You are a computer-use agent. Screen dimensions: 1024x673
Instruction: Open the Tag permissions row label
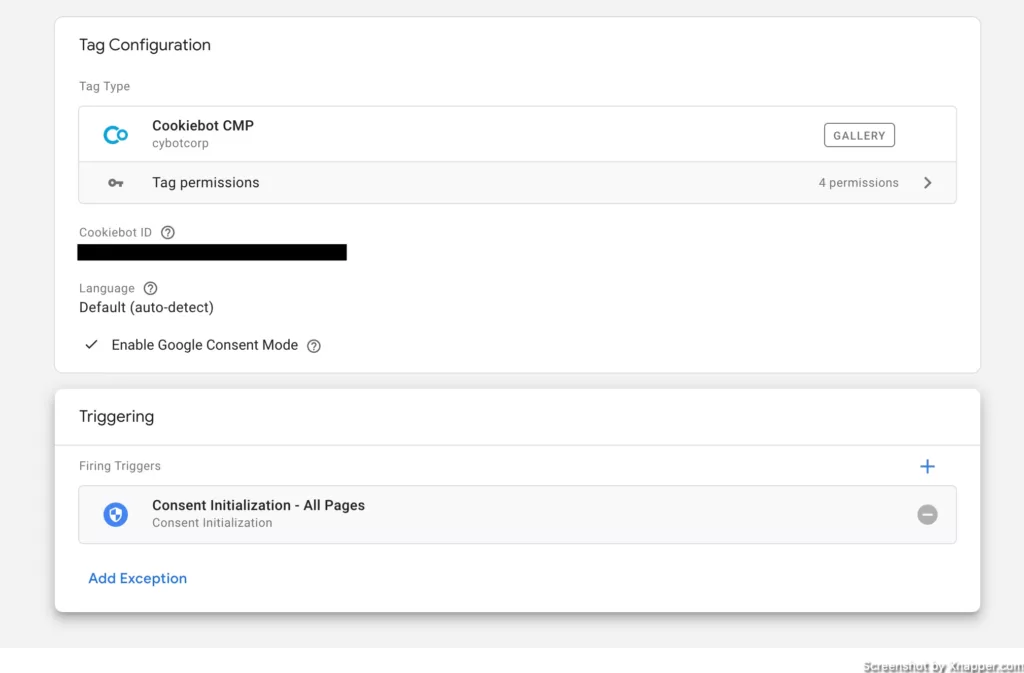click(206, 183)
